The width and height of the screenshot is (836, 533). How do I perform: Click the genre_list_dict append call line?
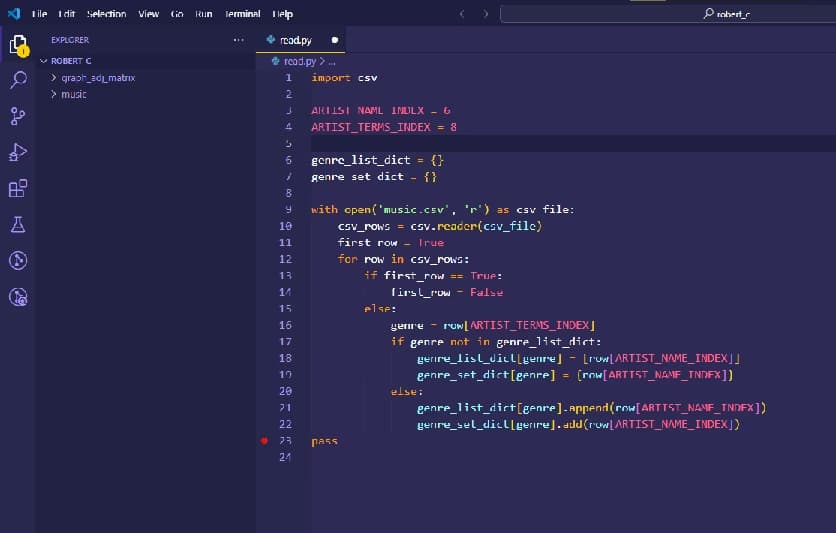(592, 408)
